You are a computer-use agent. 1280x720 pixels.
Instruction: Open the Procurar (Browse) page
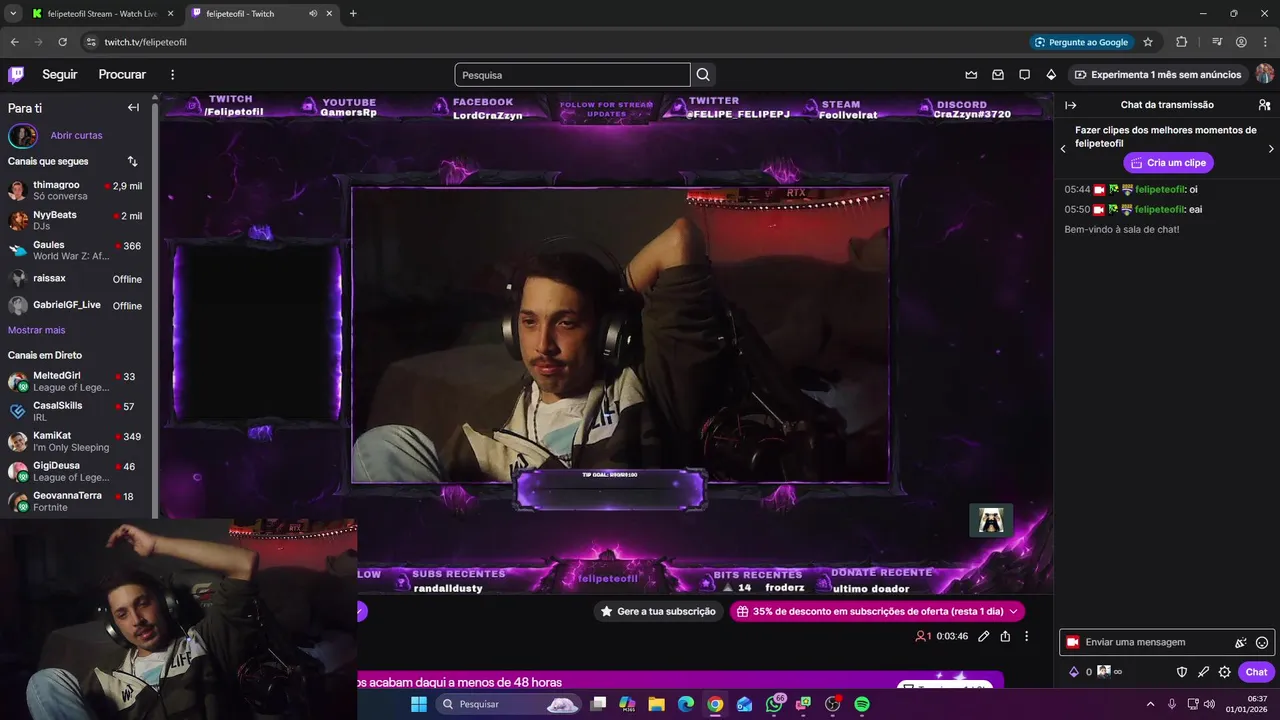(122, 75)
